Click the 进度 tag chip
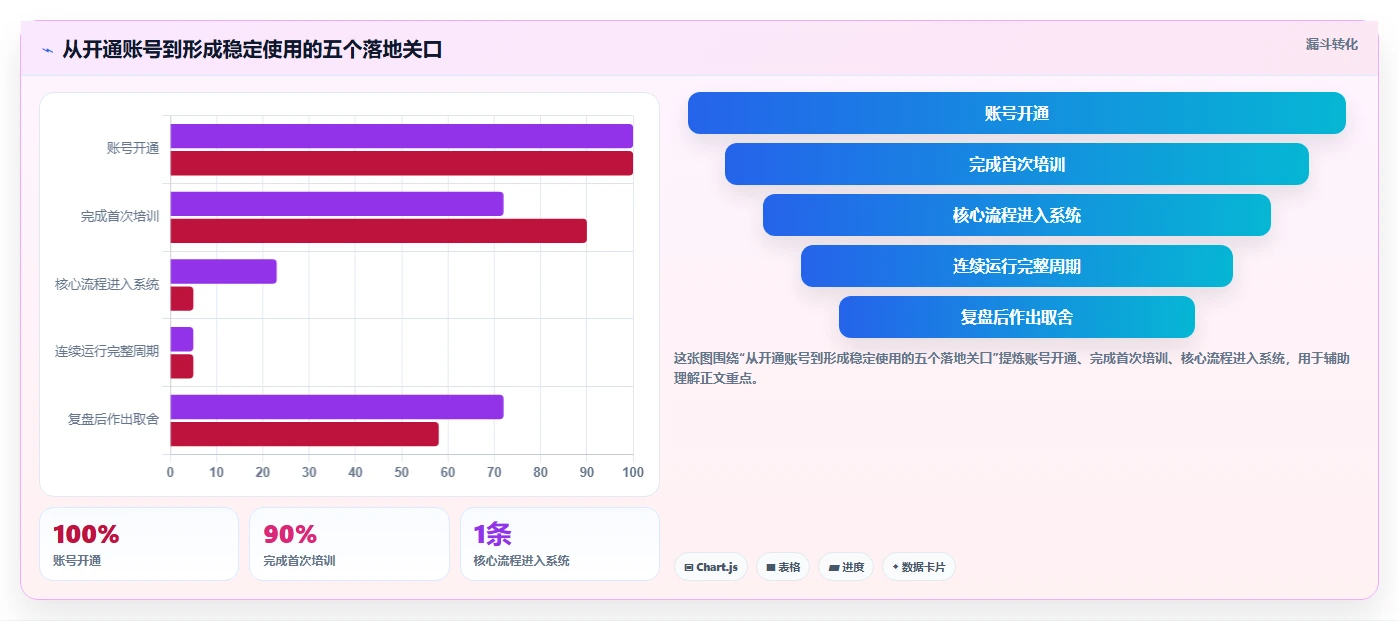 [846, 567]
